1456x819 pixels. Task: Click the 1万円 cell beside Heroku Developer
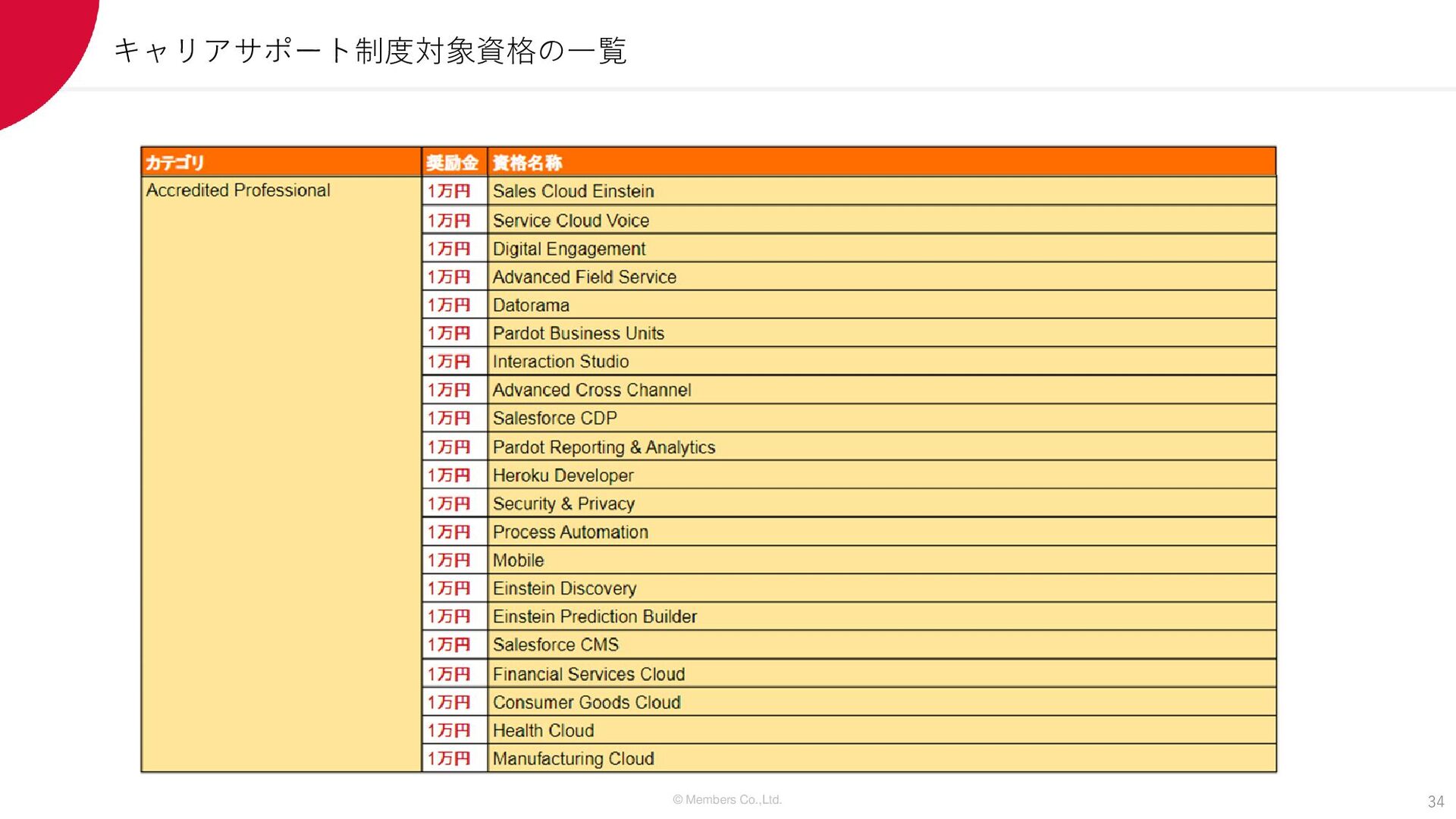pos(454,475)
